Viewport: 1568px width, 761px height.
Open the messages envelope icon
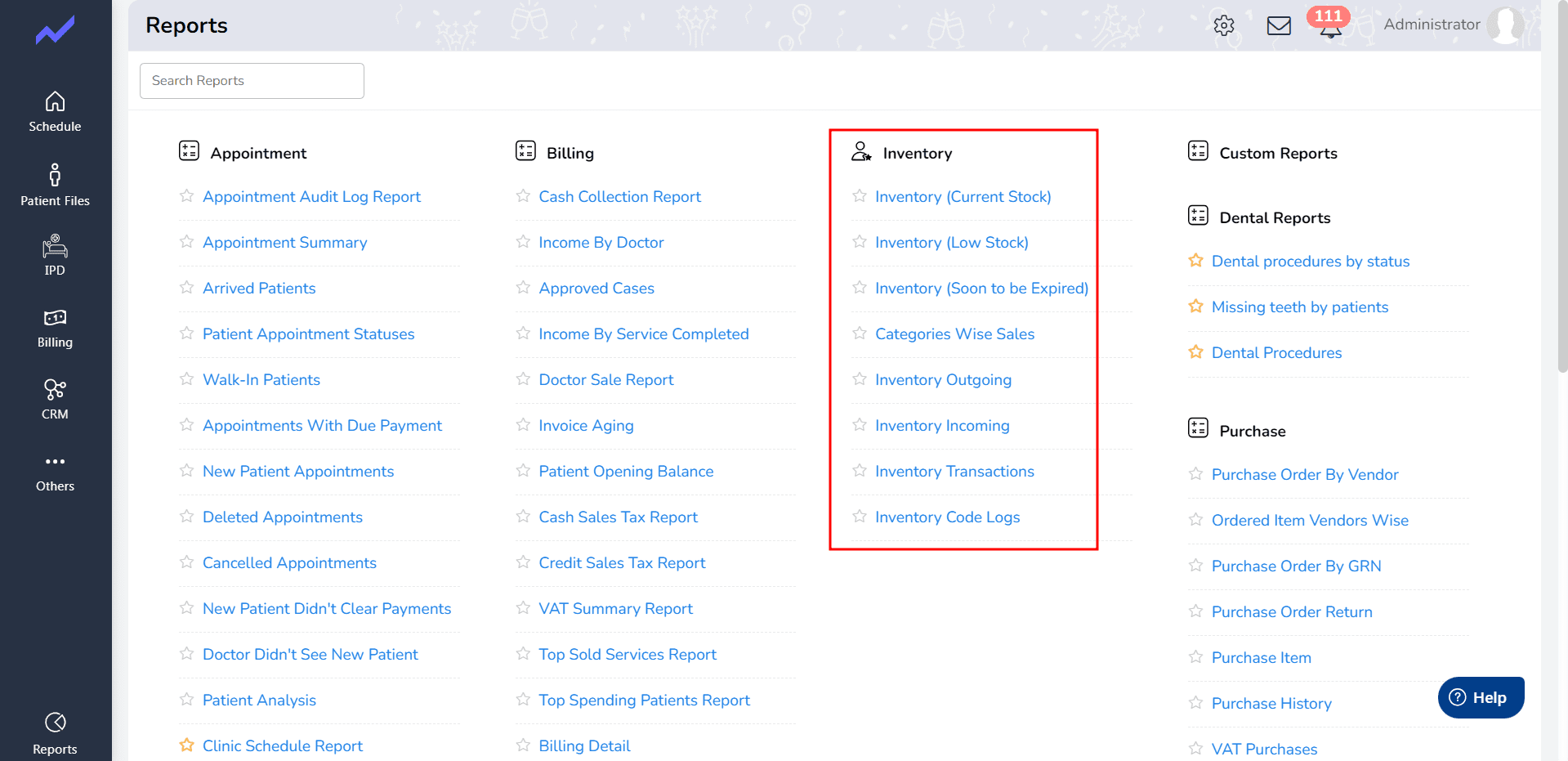tap(1279, 25)
